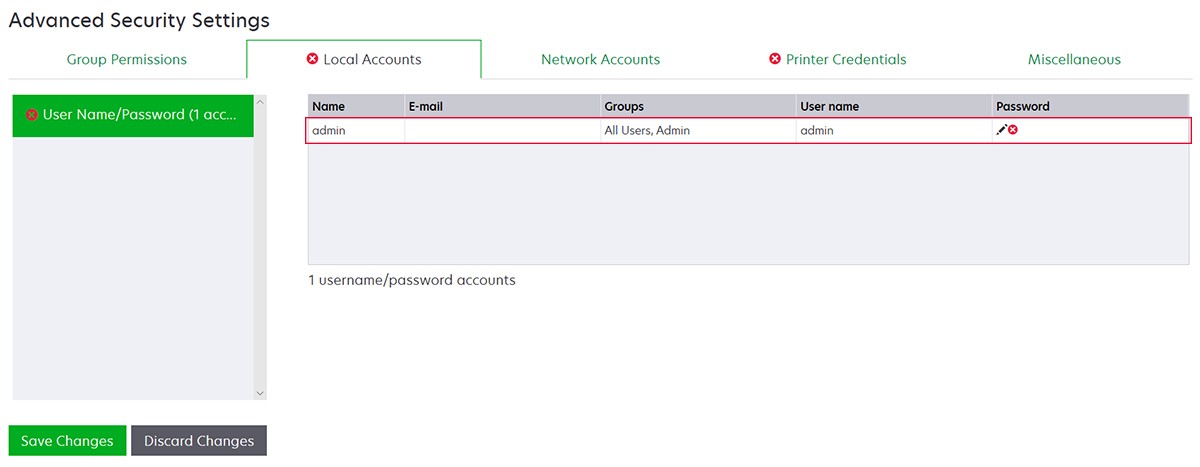This screenshot has height=467, width=1200.
Task: Click the error icon beside Printer Credentials
Action: (775, 59)
